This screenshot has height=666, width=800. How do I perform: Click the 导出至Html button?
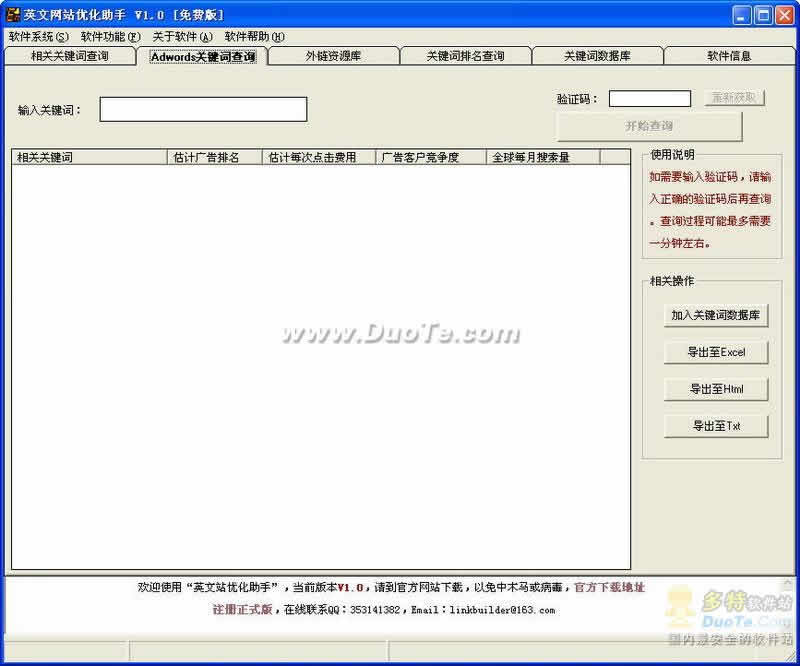click(716, 389)
